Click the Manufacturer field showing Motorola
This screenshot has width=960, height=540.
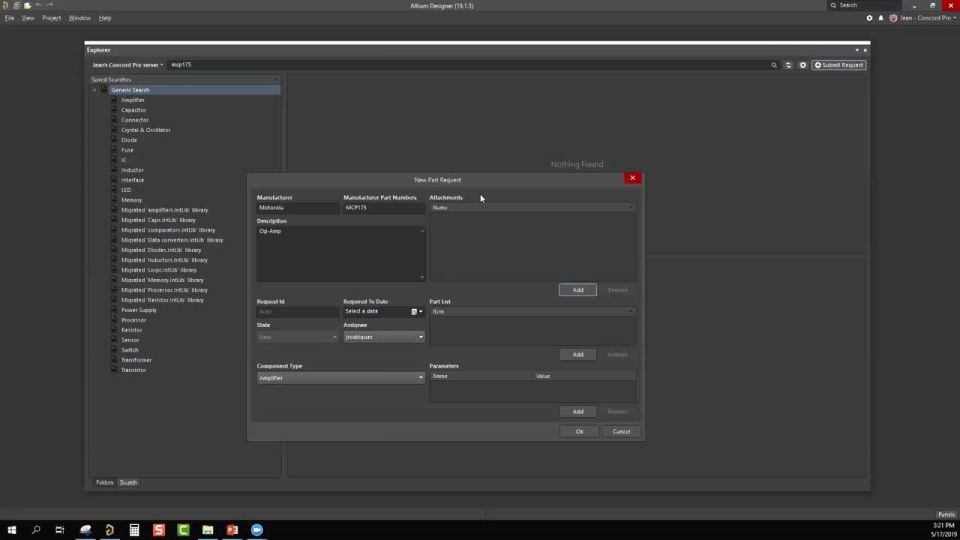[298, 208]
